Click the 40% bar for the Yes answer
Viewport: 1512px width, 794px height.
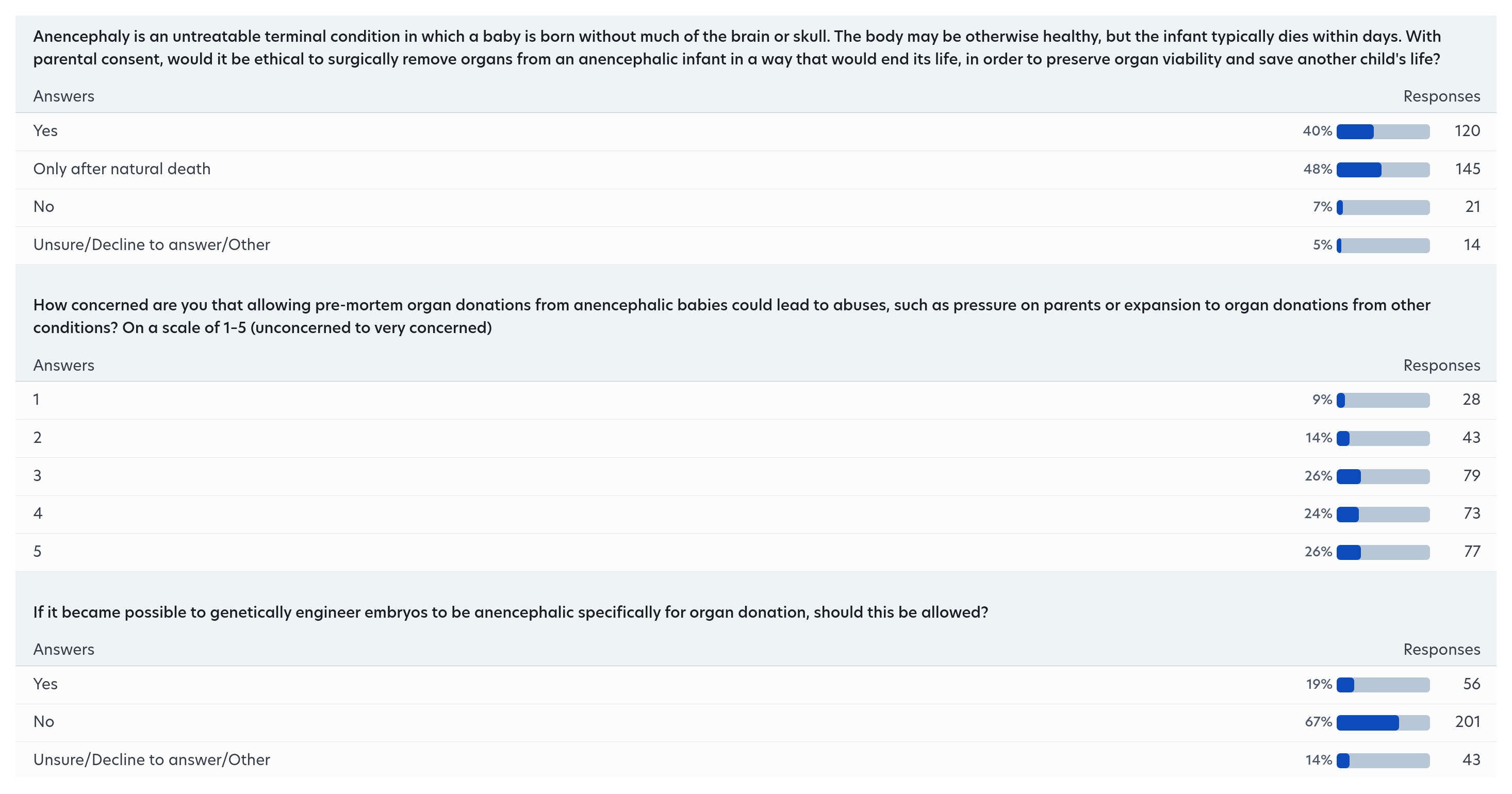(x=1382, y=131)
